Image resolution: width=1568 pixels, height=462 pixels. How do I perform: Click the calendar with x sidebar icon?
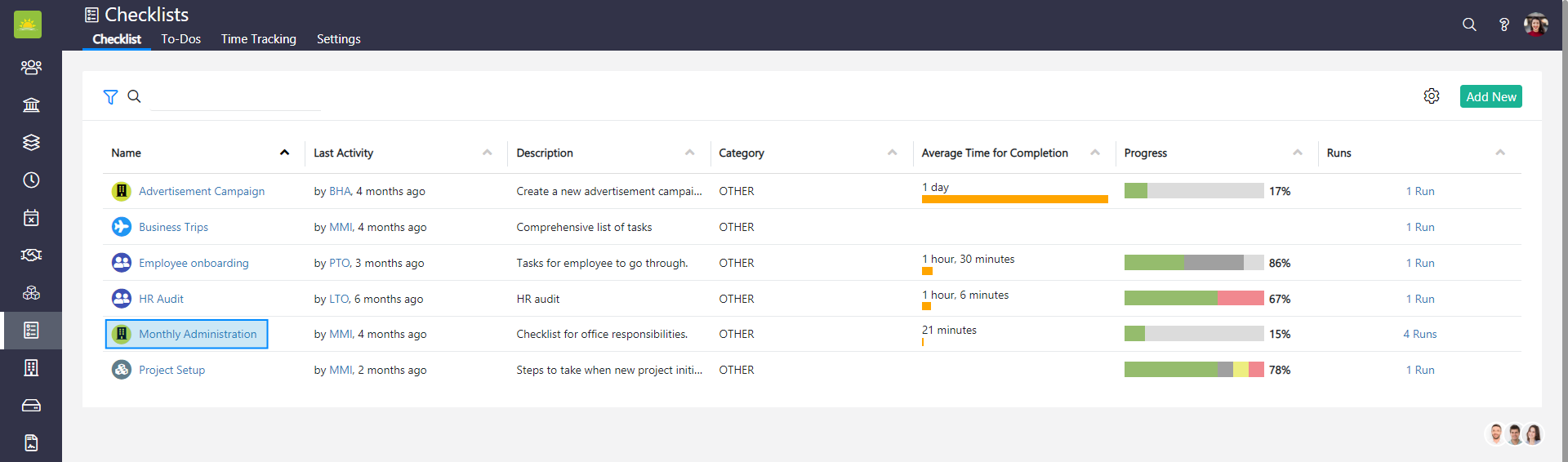pyautogui.click(x=31, y=217)
